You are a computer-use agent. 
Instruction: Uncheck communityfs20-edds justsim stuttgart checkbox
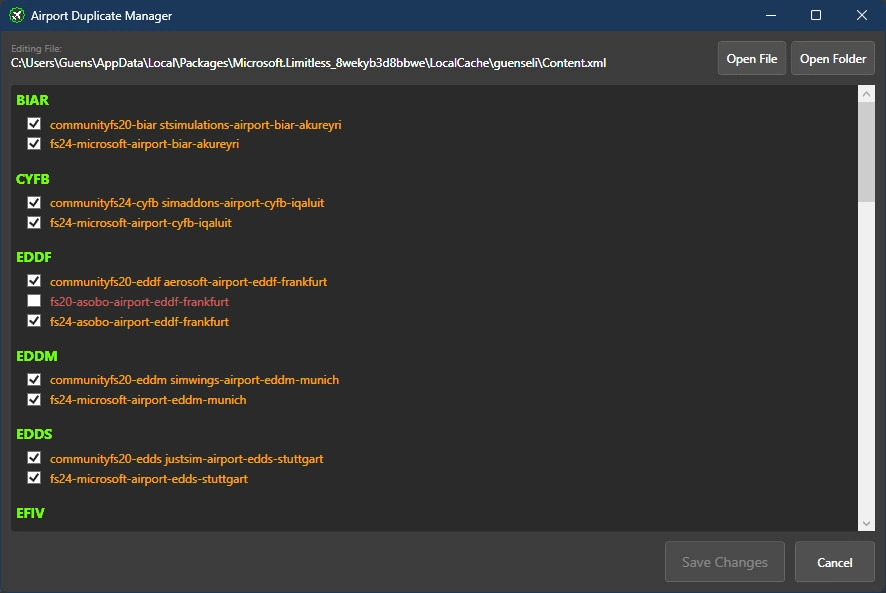34,458
